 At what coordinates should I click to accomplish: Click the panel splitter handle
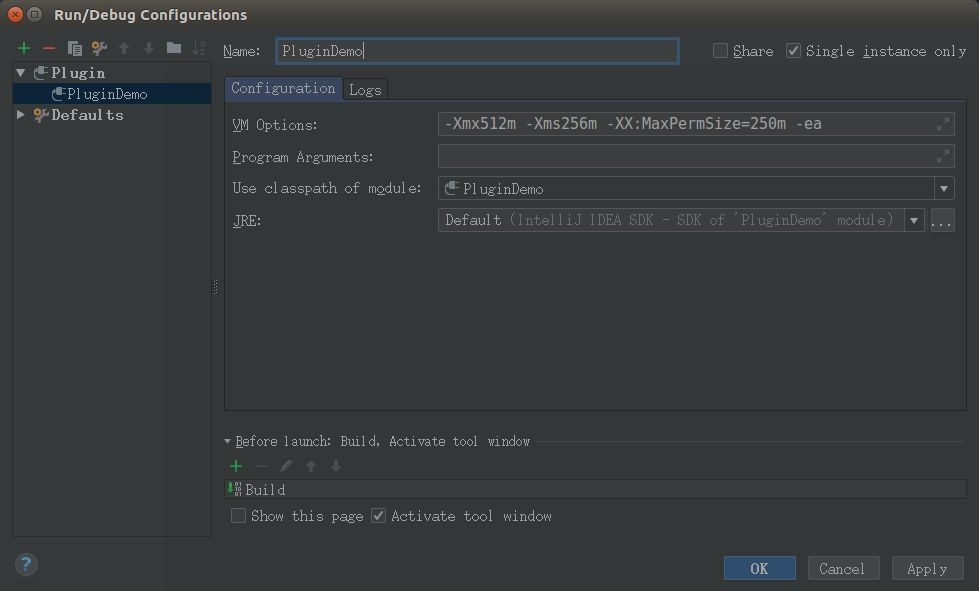(x=216, y=286)
